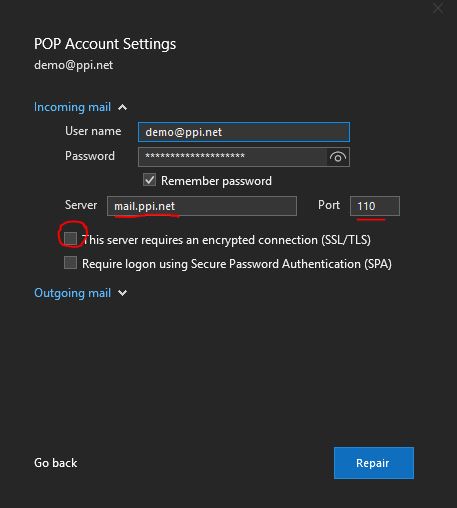
Task: Check the Secure Password Authentication checkbox
Action: (x=70, y=263)
